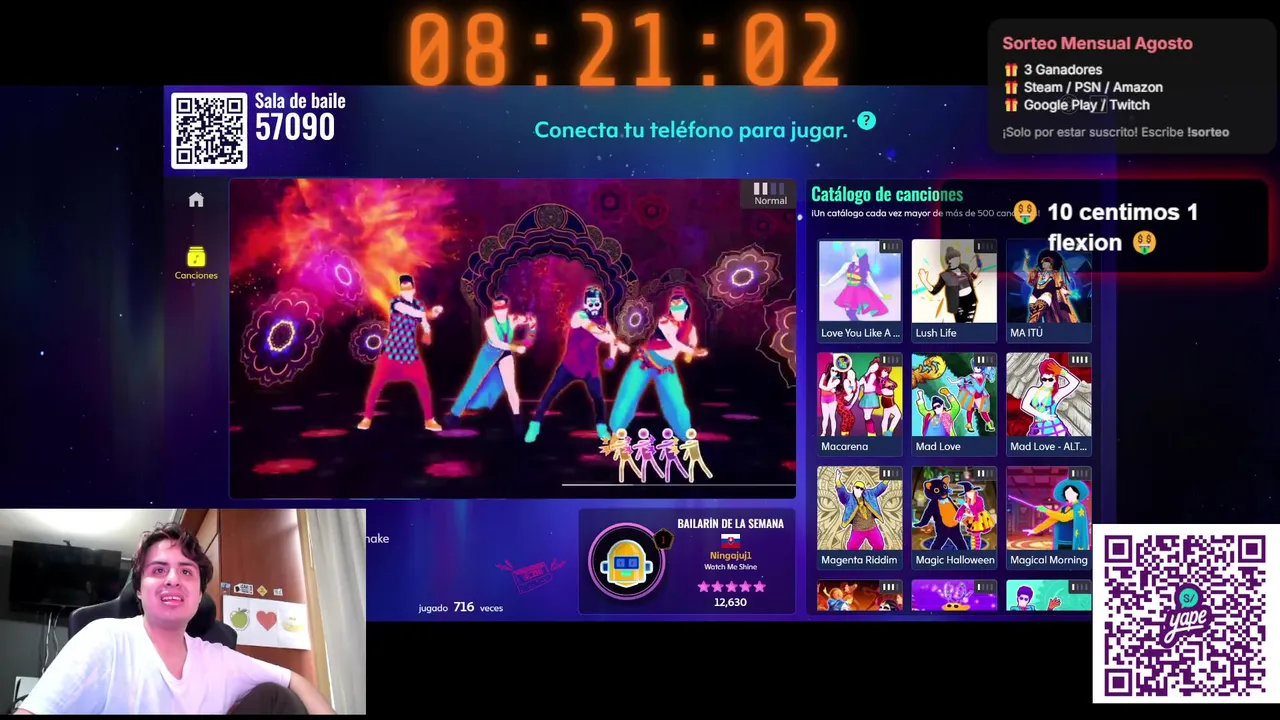The image size is (1280, 720).
Task: Click difficulty bars on Love You Like A card
Action: [x=889, y=247]
